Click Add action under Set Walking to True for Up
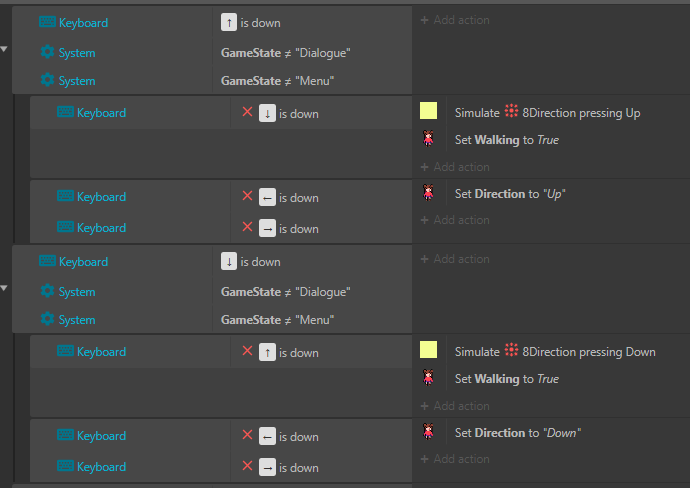This screenshot has height=488, width=690. point(455,167)
